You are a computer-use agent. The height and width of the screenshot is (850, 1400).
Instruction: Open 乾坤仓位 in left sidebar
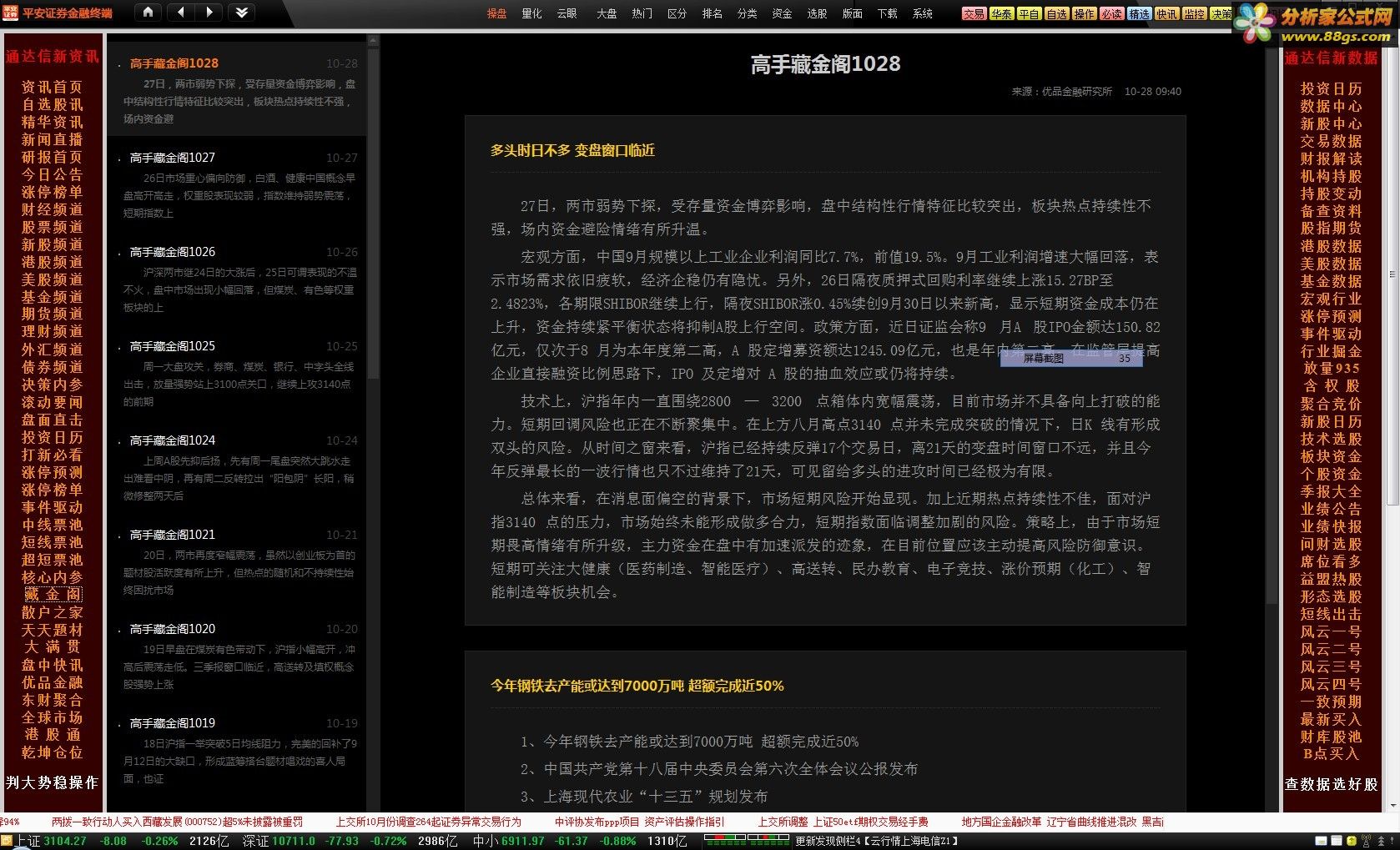click(52, 752)
